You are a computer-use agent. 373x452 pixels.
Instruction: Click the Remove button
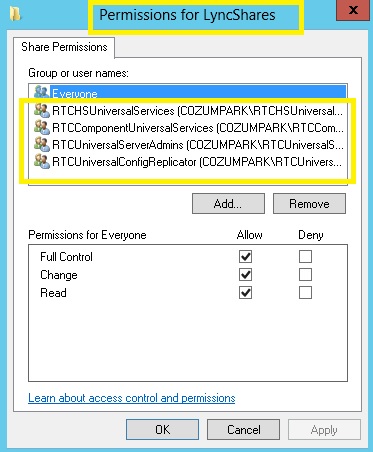(309, 204)
